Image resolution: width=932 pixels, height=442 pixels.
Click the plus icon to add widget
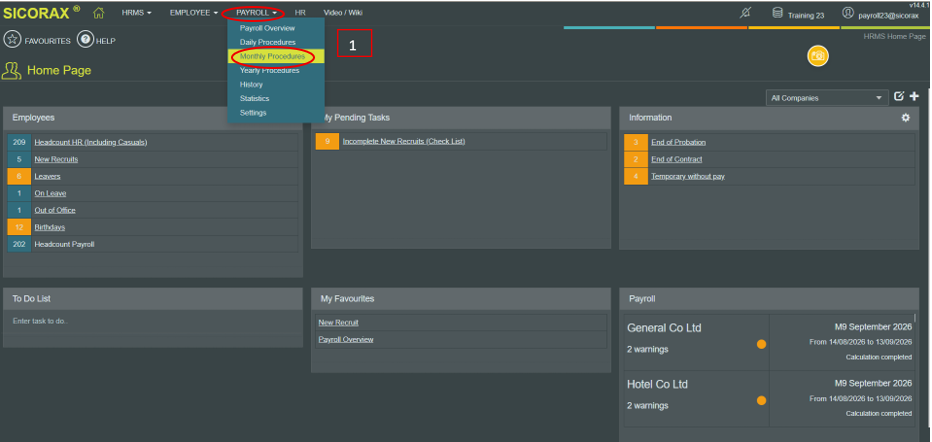tap(914, 96)
